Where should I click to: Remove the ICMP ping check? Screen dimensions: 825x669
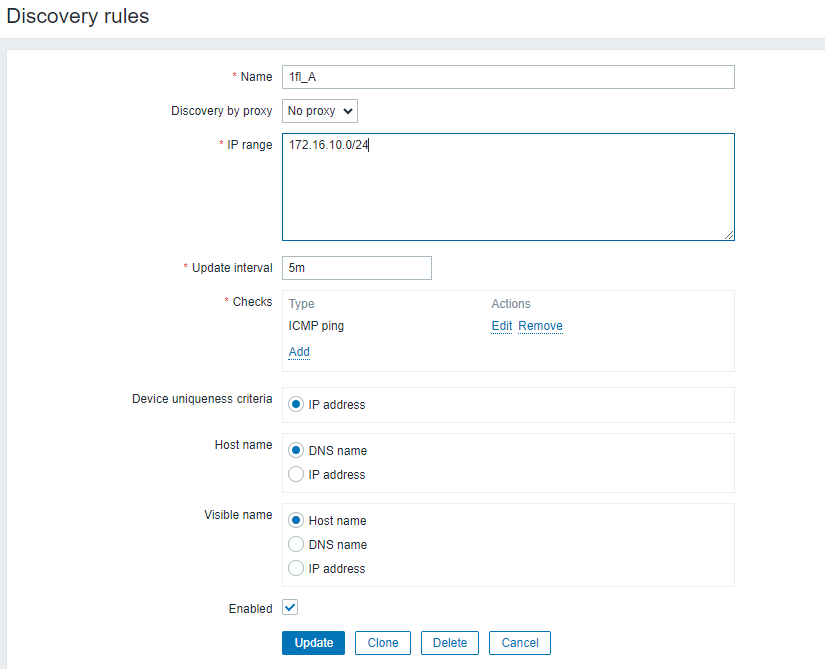[540, 326]
